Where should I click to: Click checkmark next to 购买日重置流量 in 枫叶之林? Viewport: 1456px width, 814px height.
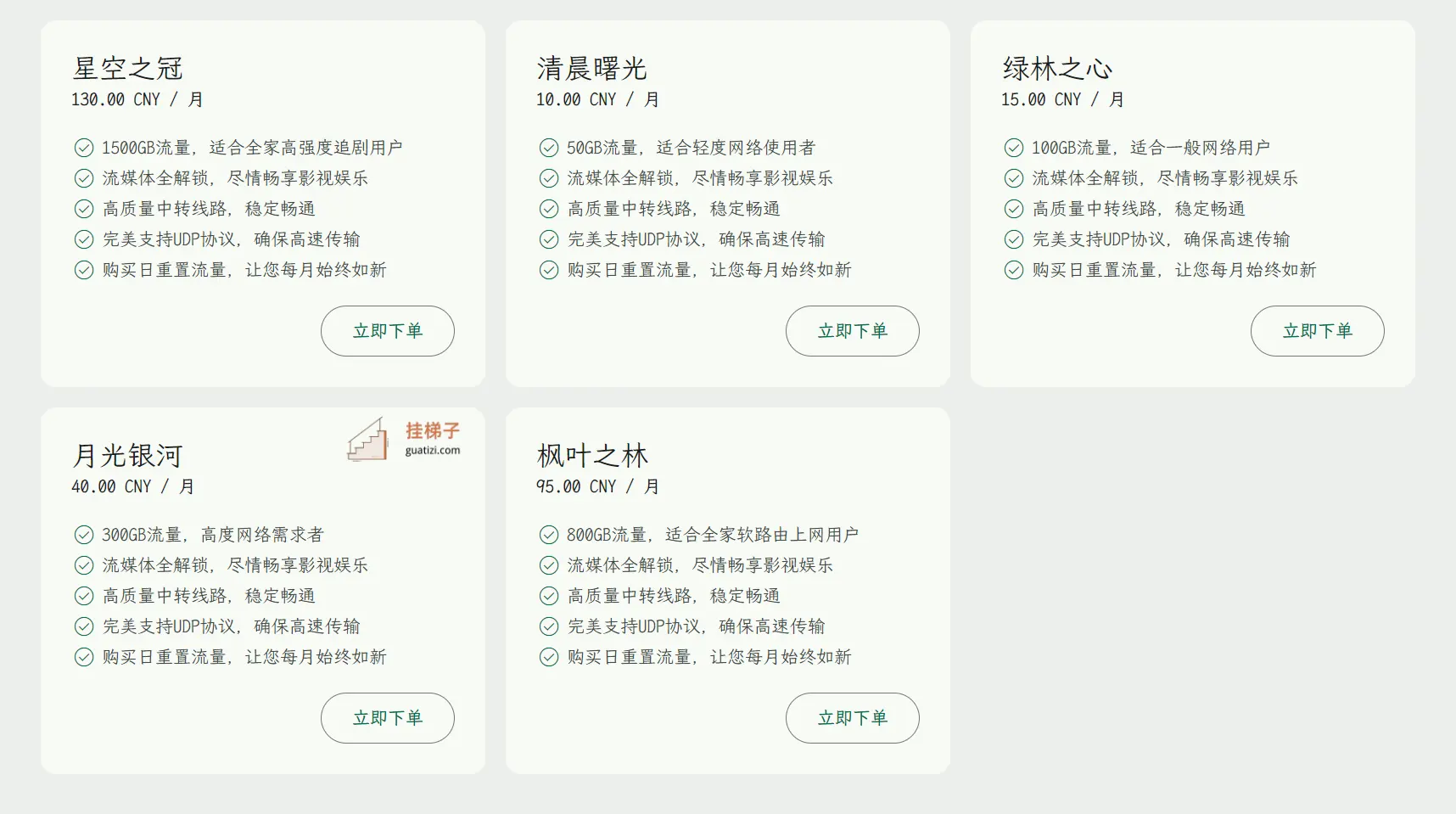[x=549, y=657]
